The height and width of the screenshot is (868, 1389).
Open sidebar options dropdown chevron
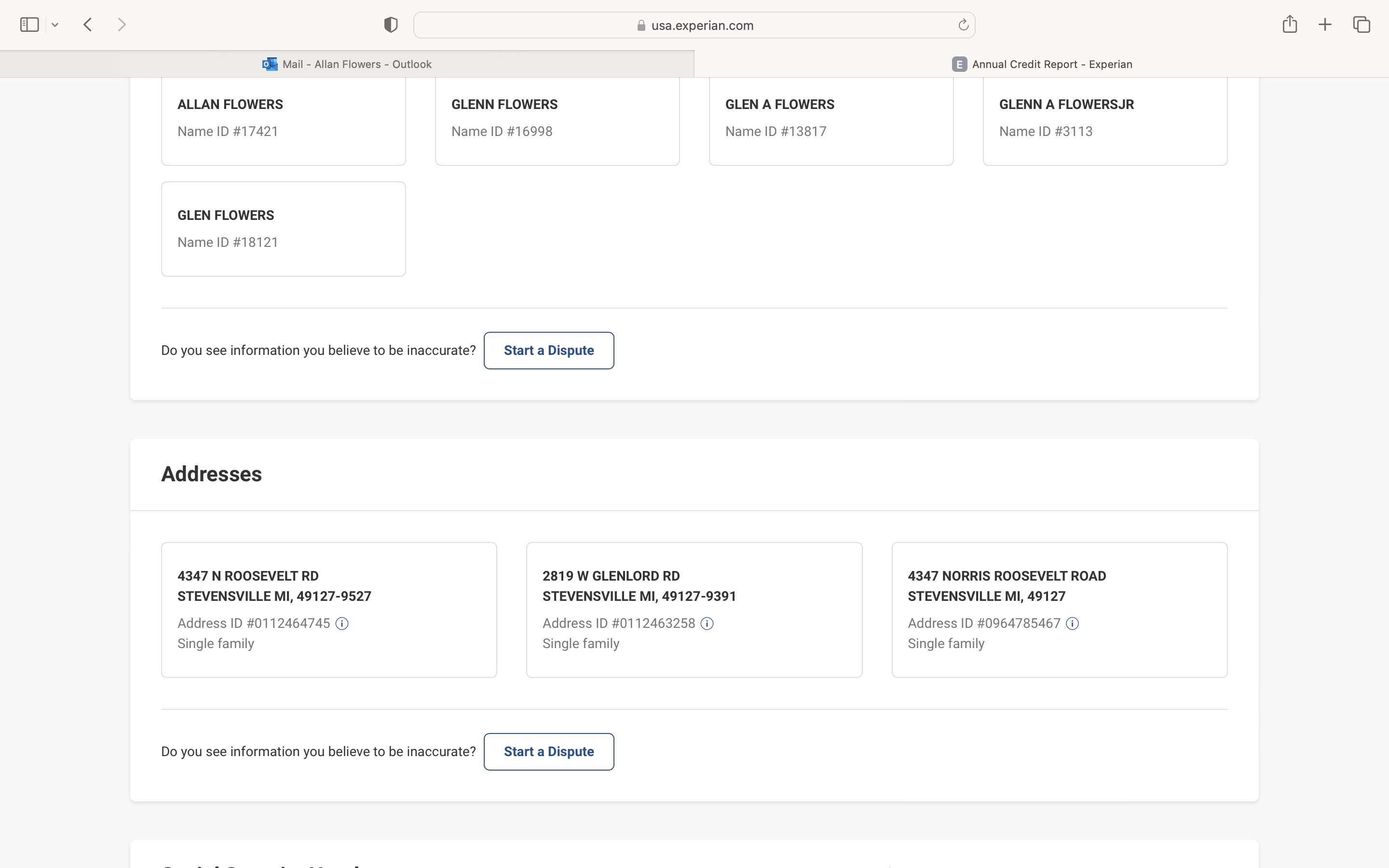[x=55, y=25]
